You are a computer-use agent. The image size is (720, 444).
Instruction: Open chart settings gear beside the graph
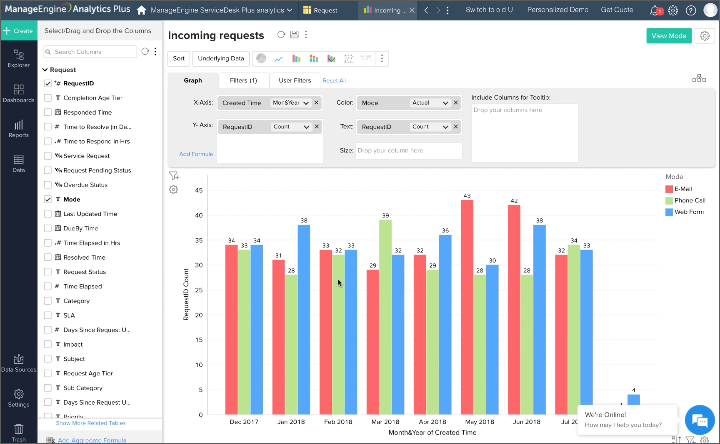(x=174, y=190)
